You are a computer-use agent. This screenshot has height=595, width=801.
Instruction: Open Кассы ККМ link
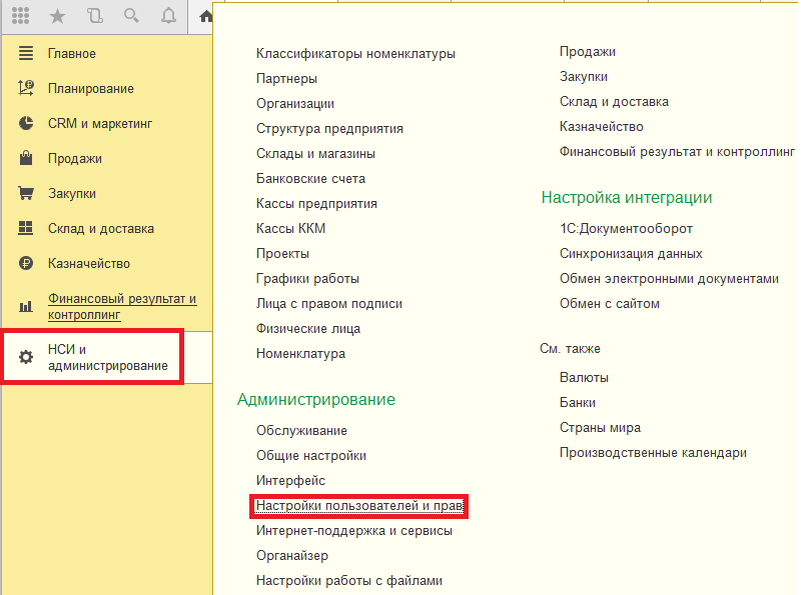coord(291,228)
